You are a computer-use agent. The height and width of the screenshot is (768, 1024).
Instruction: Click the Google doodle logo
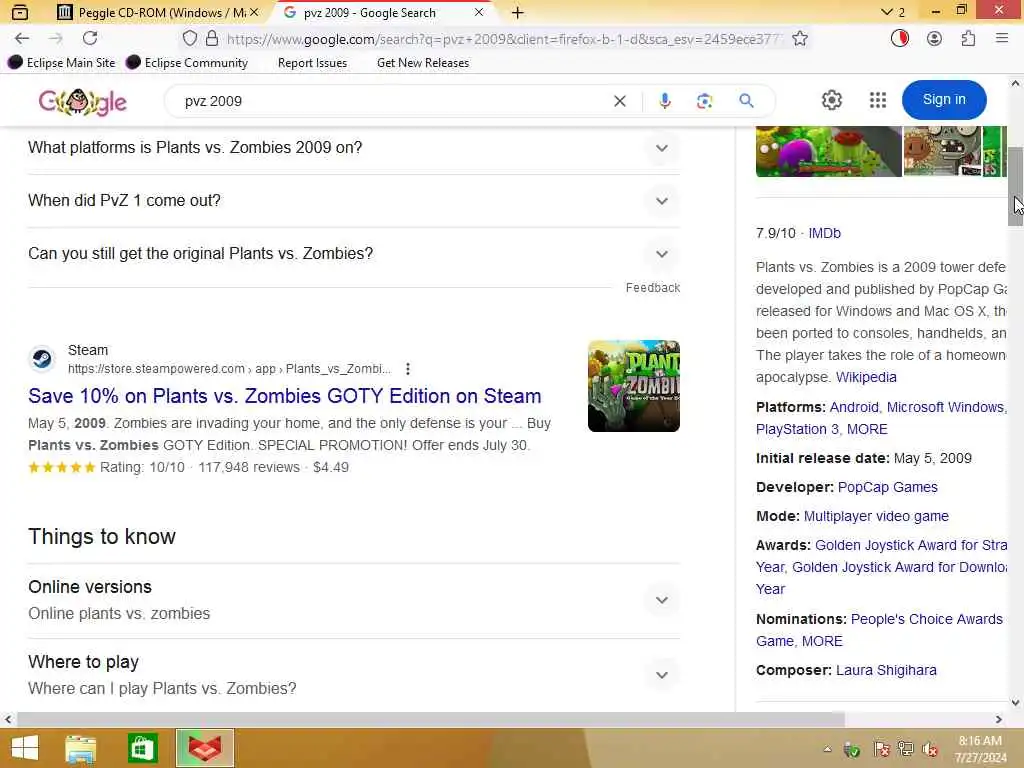pyautogui.click(x=82, y=102)
